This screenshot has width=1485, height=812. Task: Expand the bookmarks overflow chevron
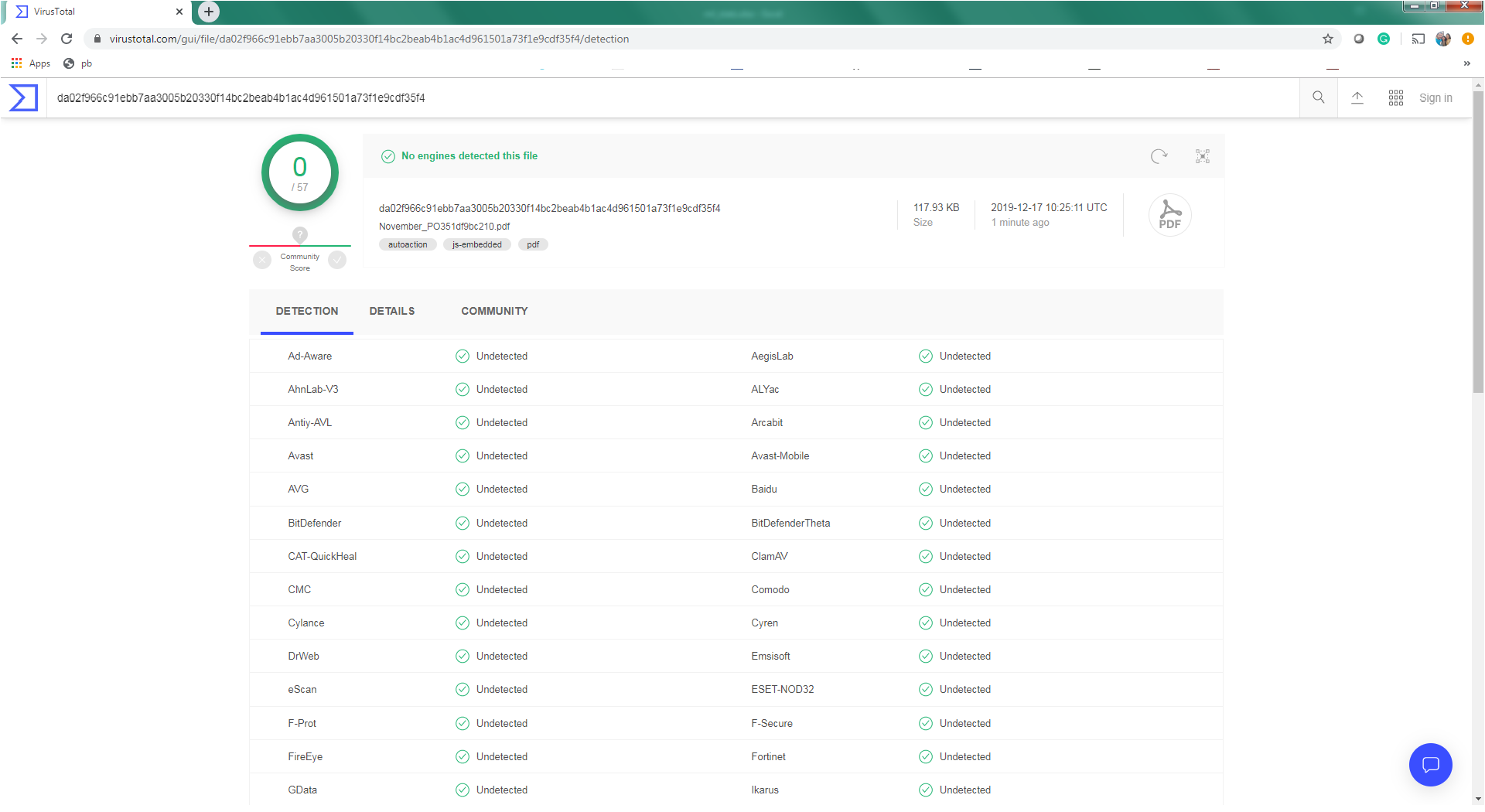[1466, 63]
